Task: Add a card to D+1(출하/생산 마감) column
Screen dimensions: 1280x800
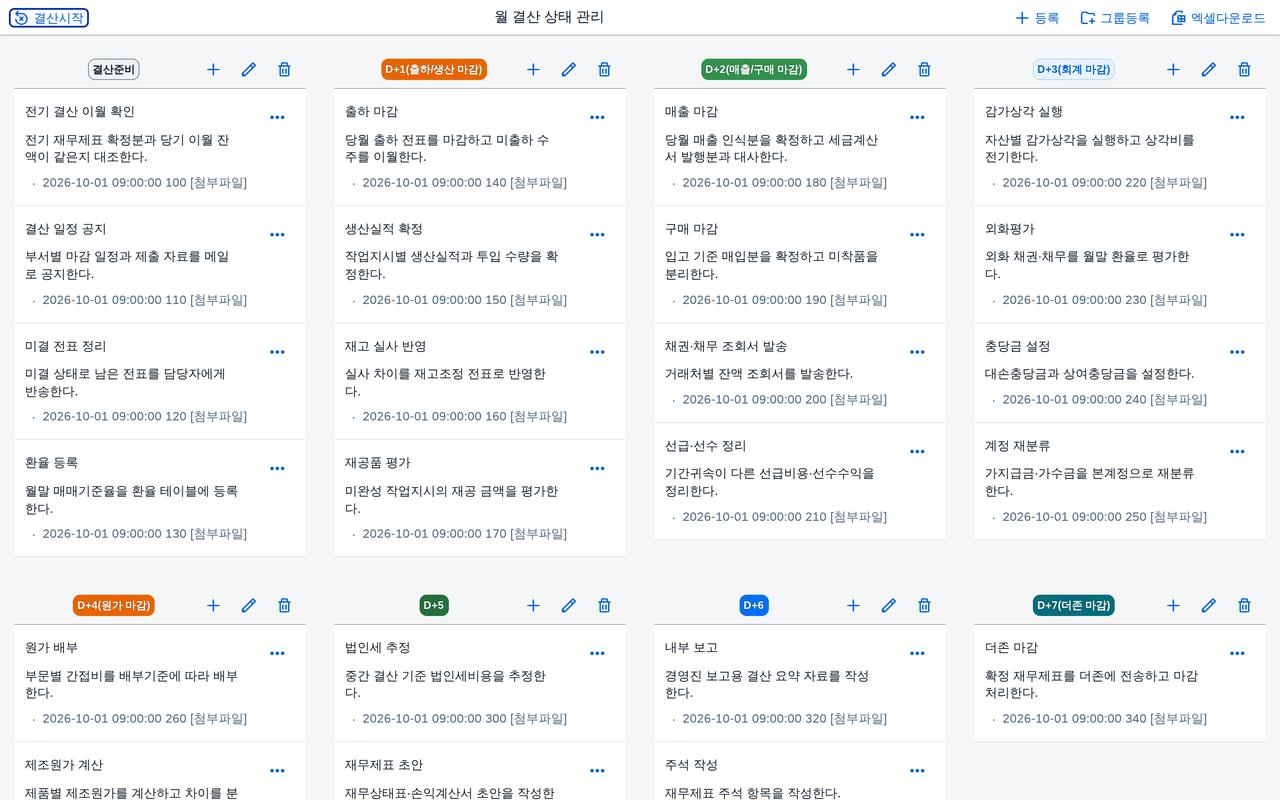Action: 533,69
